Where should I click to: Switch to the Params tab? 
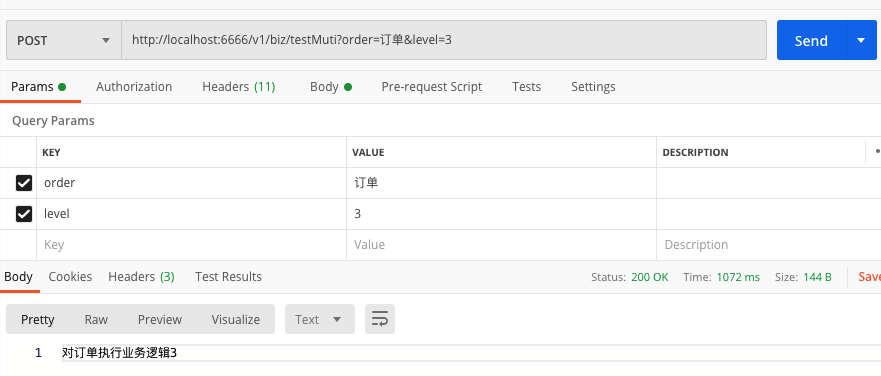coord(38,87)
